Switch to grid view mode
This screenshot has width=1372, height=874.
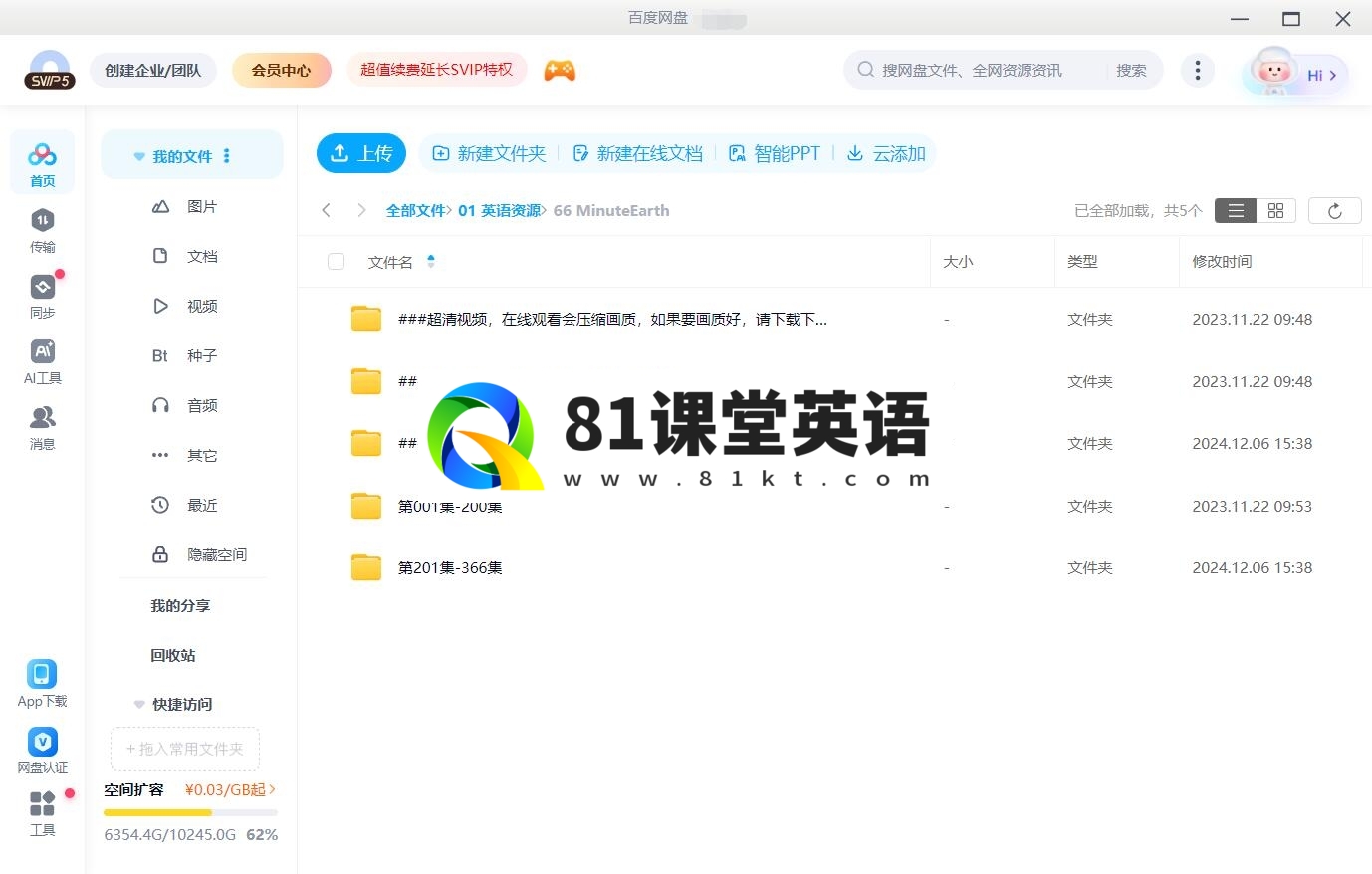(x=1275, y=211)
